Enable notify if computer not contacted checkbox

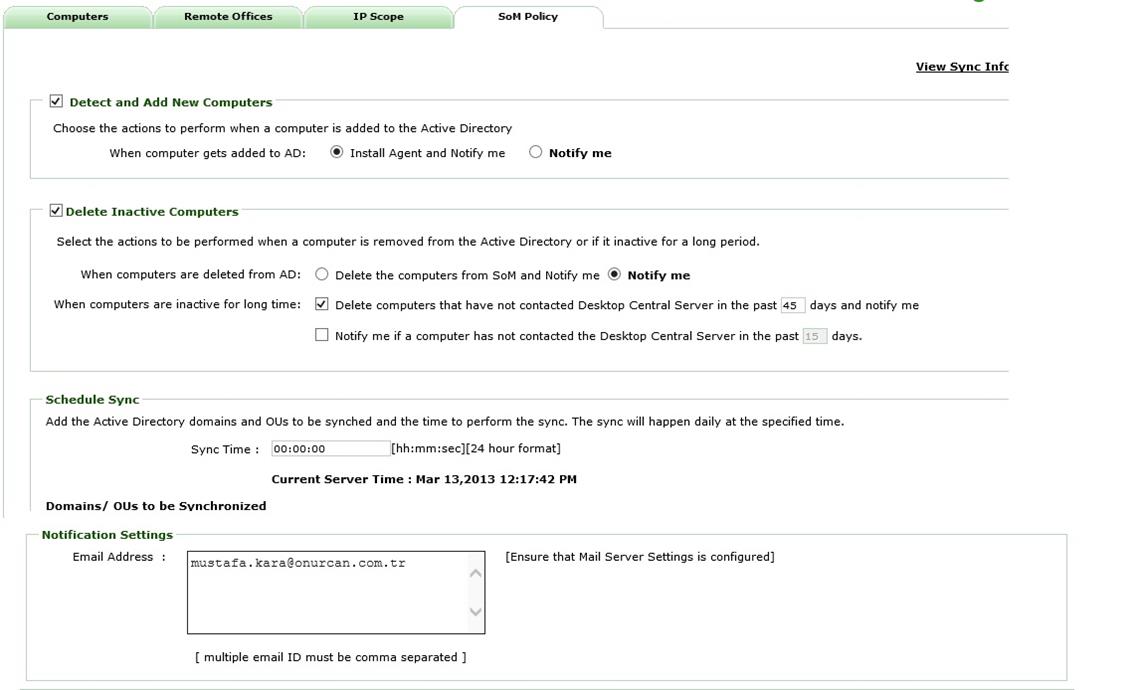[322, 335]
